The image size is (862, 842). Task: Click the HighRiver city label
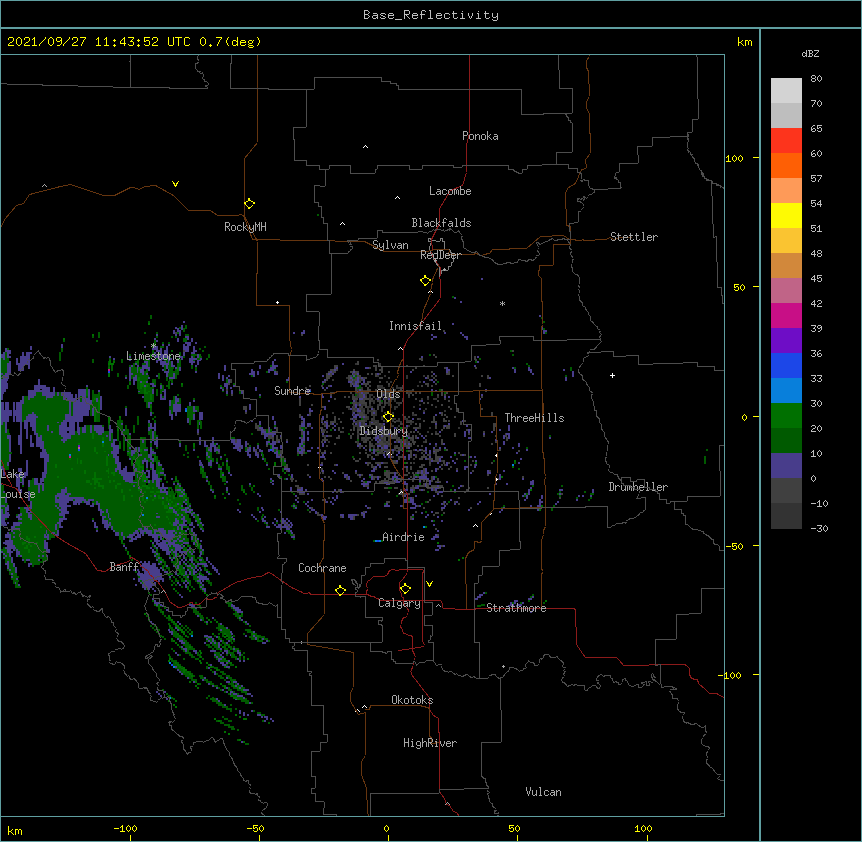pos(430,743)
